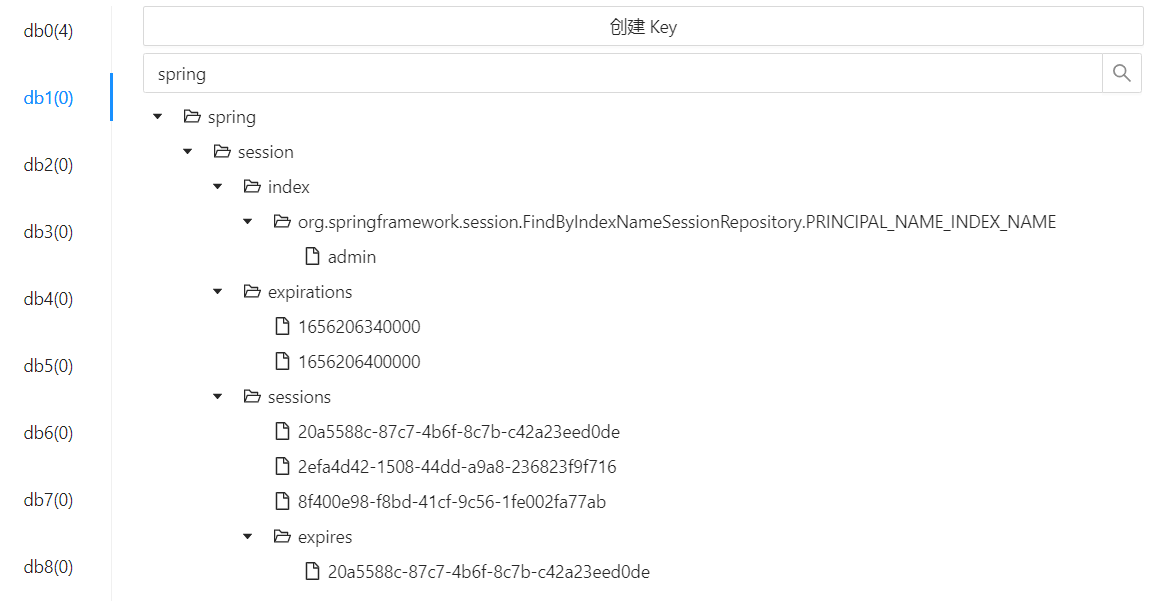The width and height of the screenshot is (1150, 601).
Task: Collapse the expirations folder arrow
Action: (x=217, y=292)
